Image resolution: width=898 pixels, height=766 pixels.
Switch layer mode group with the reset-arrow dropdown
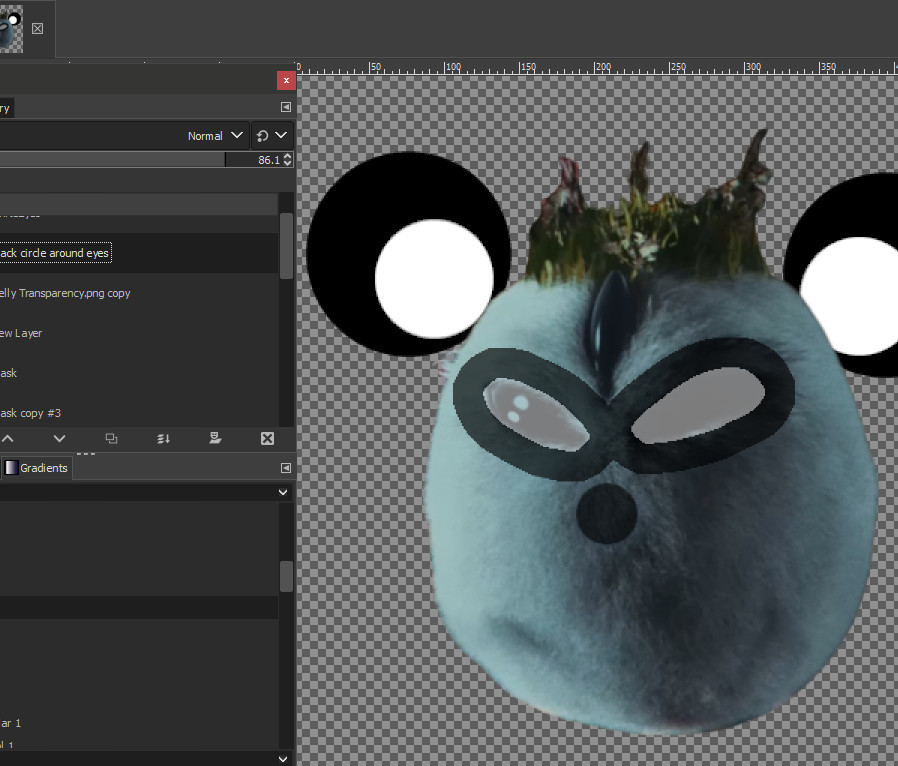click(x=272, y=136)
